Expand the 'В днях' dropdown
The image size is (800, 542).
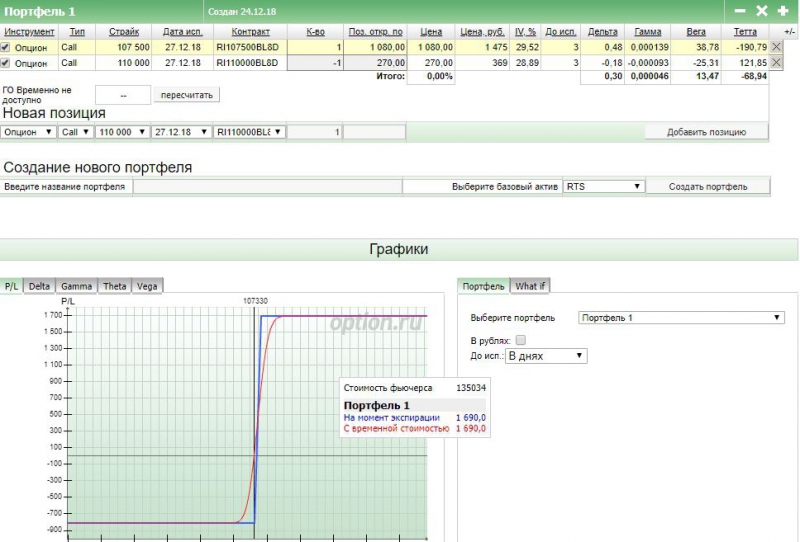pyautogui.click(x=545, y=355)
